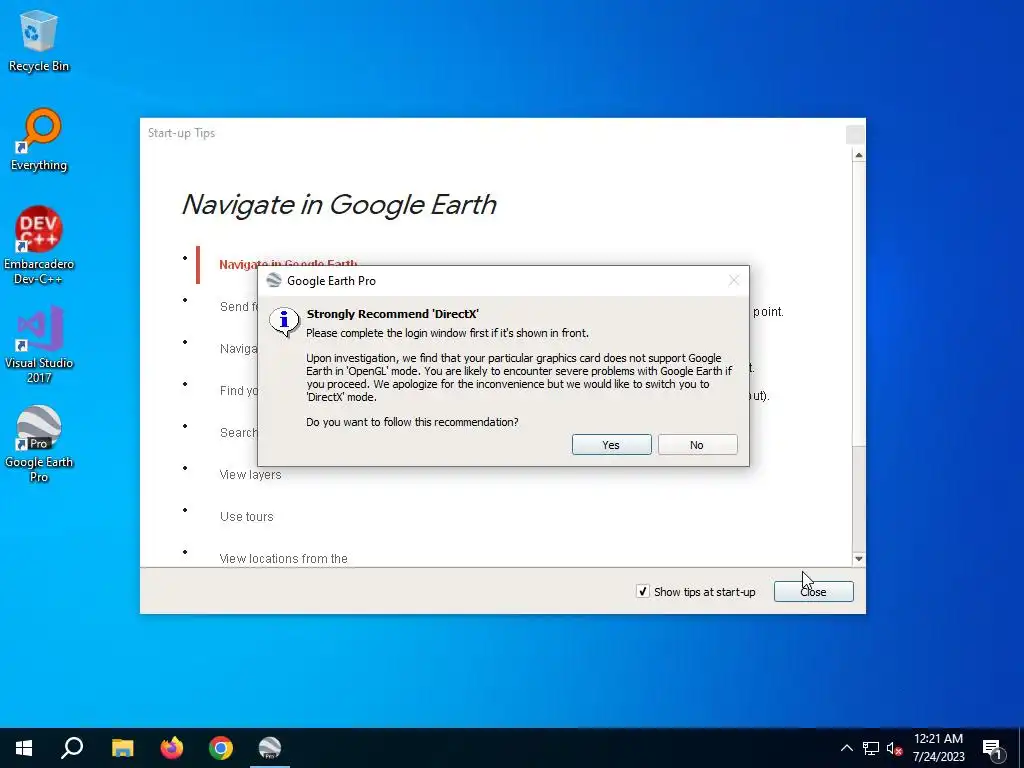Open taskbar Search
Screen dimensions: 1024x768
click(x=72, y=748)
